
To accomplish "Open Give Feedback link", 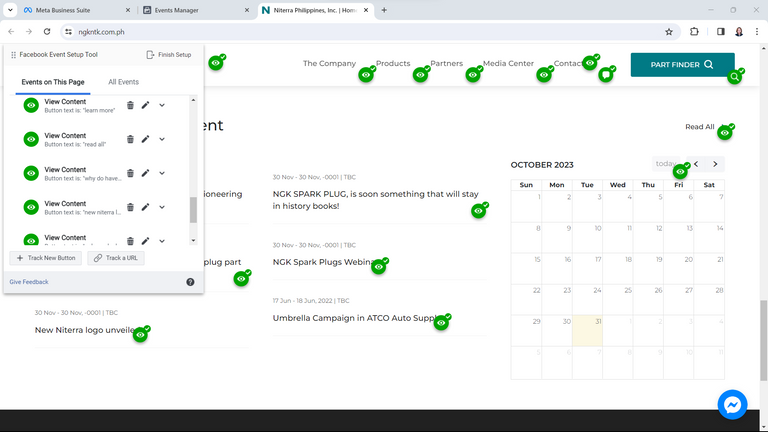I will [29, 282].
